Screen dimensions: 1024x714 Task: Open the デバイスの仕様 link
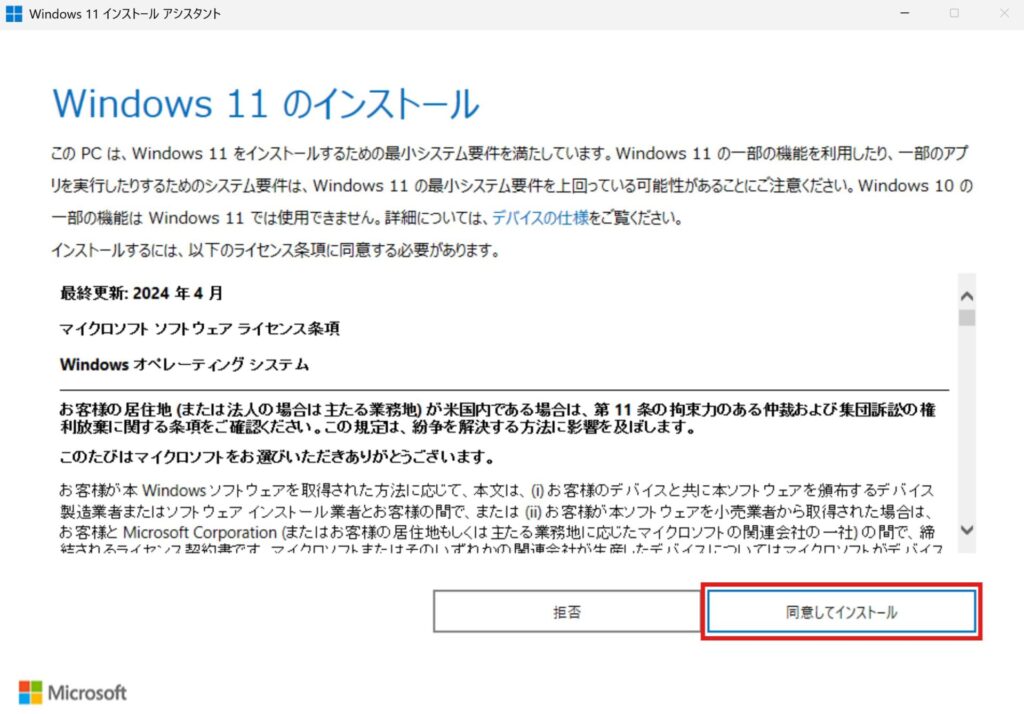(x=540, y=217)
